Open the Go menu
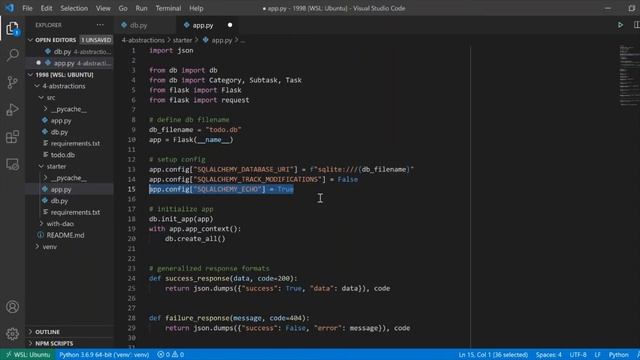The height and width of the screenshot is (360, 640). point(123,8)
